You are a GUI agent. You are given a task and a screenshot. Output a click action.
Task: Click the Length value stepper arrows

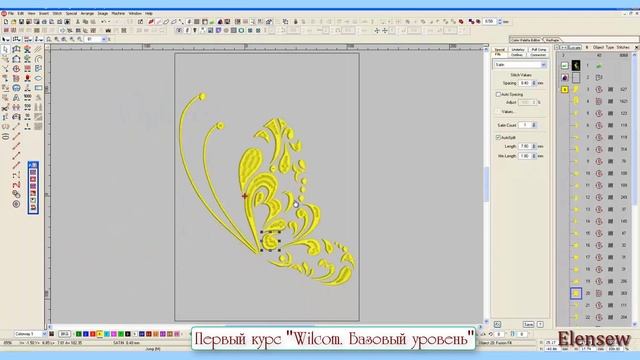pyautogui.click(x=534, y=146)
